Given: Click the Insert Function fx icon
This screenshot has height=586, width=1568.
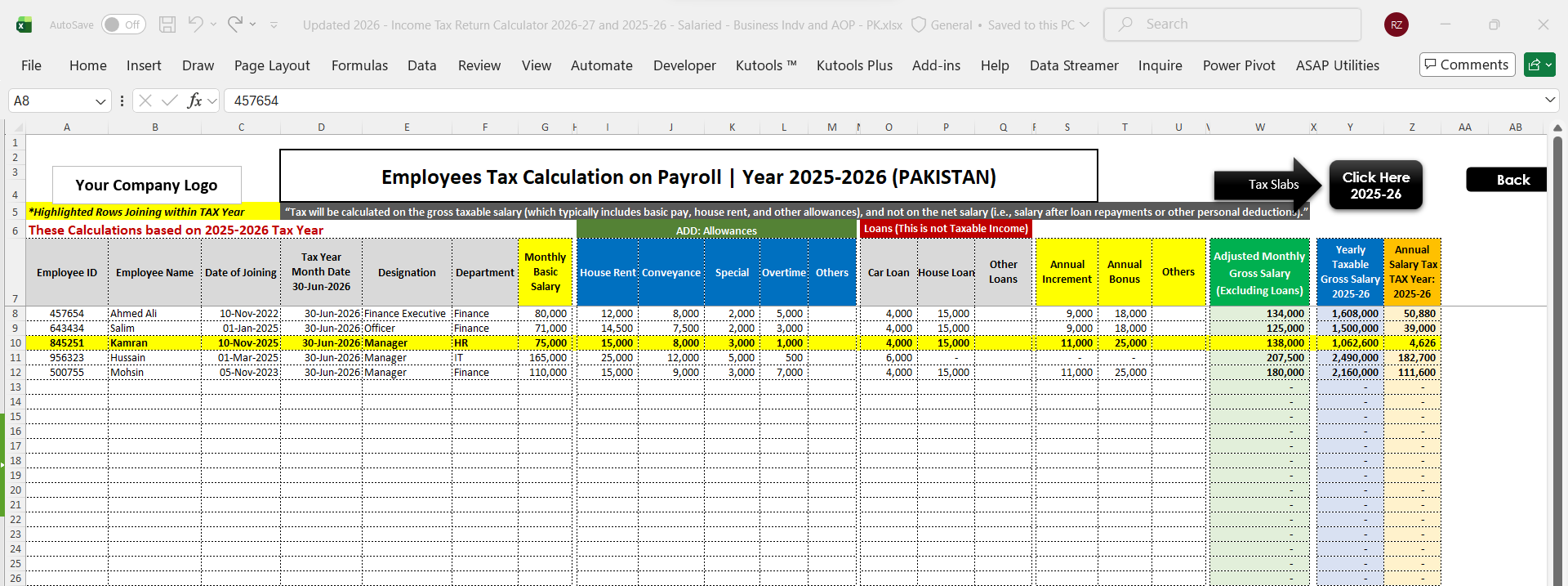Looking at the screenshot, I should coord(194,101).
